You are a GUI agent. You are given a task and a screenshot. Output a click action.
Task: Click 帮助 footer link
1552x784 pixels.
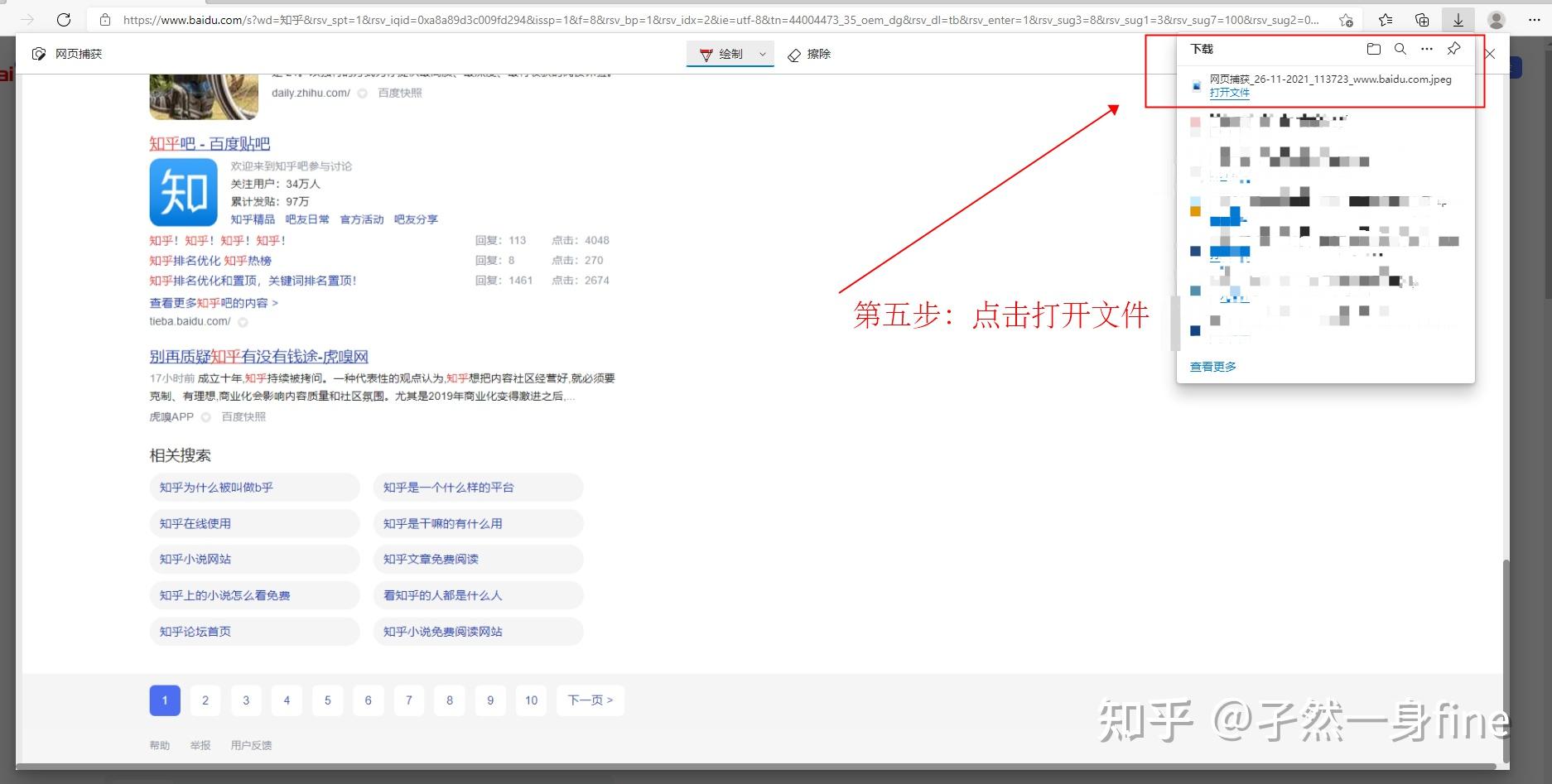coord(159,745)
